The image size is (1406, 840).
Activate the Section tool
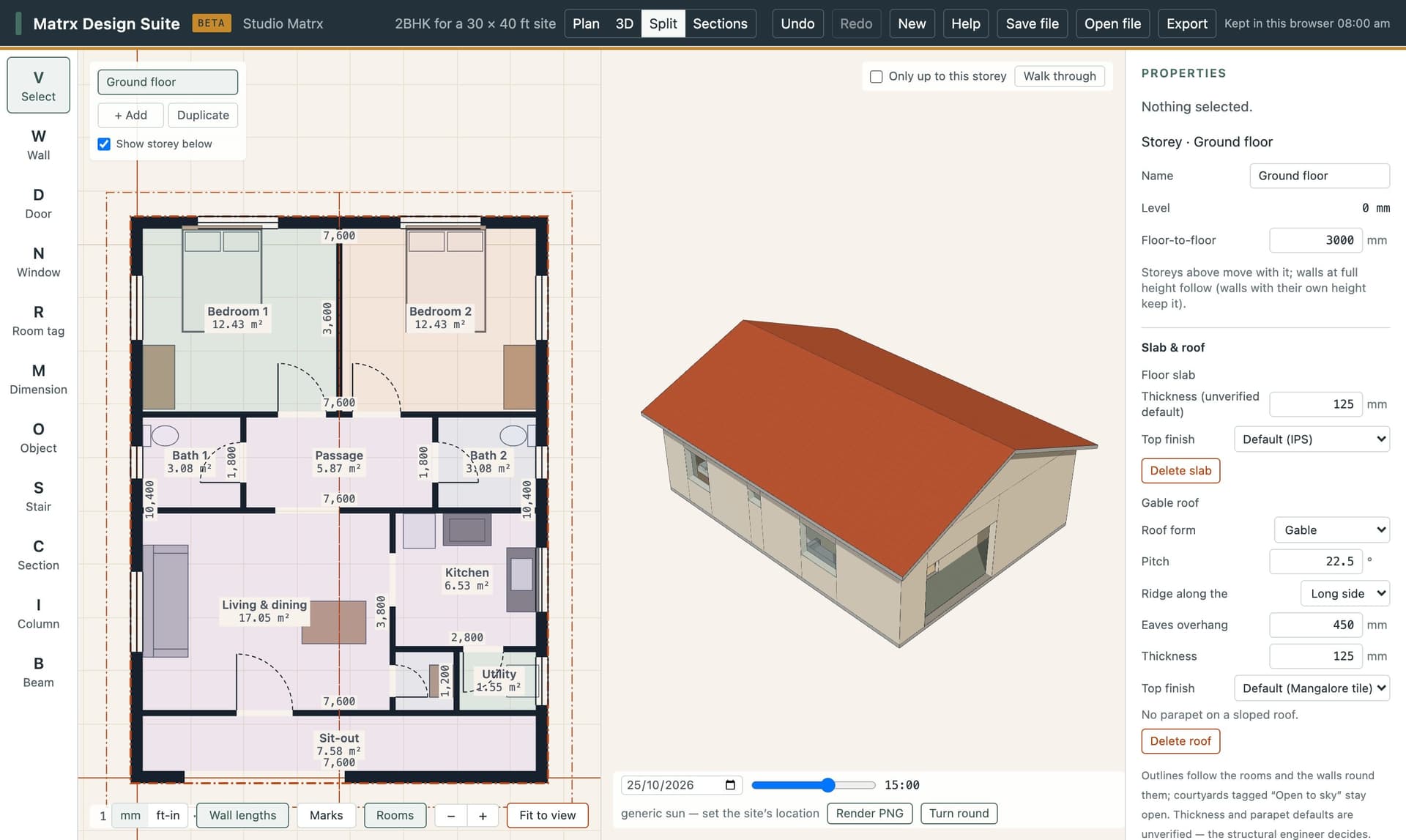click(x=38, y=554)
